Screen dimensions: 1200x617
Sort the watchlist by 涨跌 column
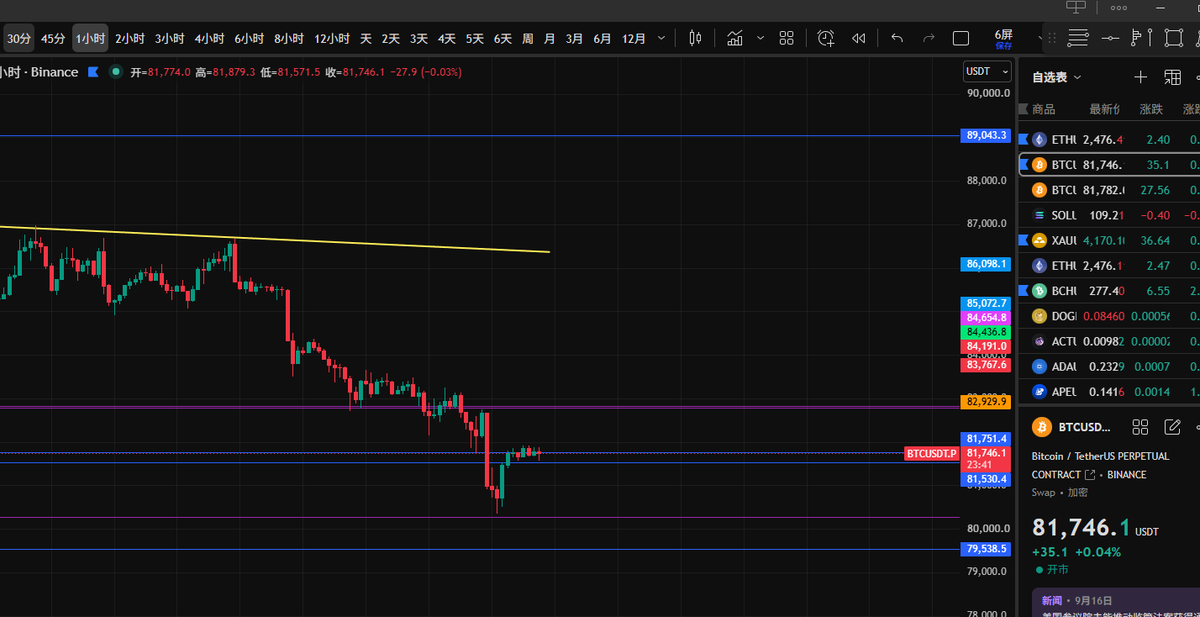(x=1151, y=109)
